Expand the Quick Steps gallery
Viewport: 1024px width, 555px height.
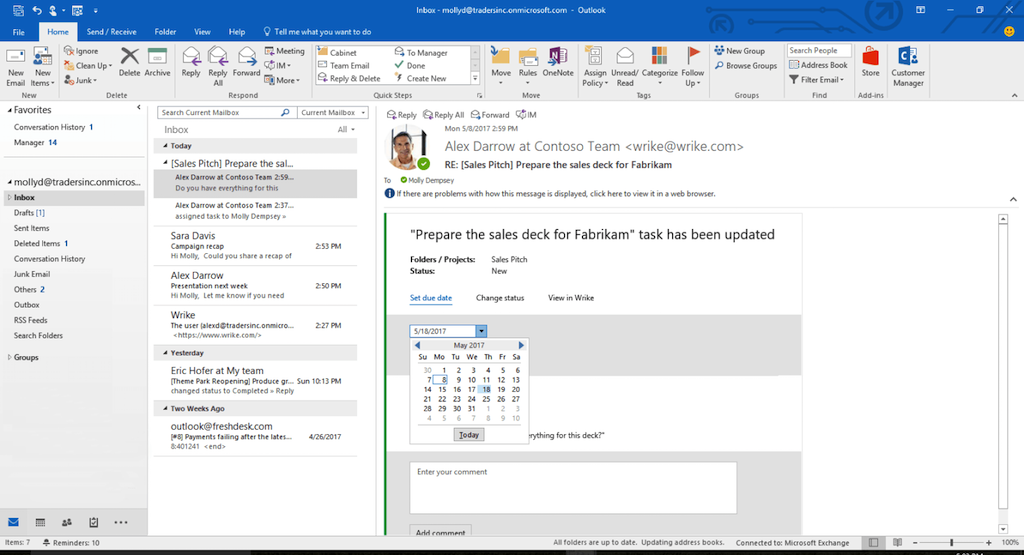[x=475, y=78]
